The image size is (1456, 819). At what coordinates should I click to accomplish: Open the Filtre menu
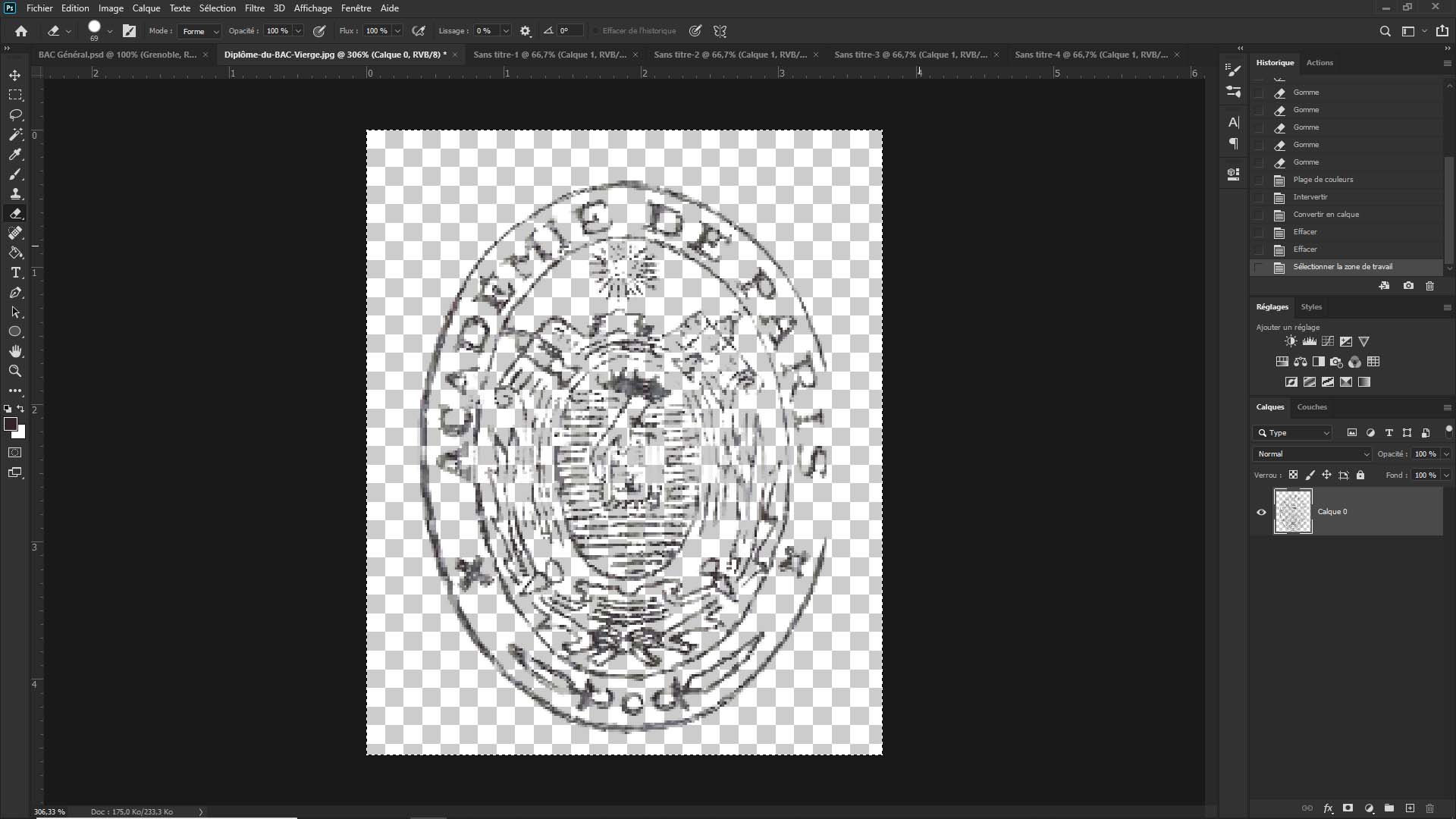pyautogui.click(x=254, y=8)
